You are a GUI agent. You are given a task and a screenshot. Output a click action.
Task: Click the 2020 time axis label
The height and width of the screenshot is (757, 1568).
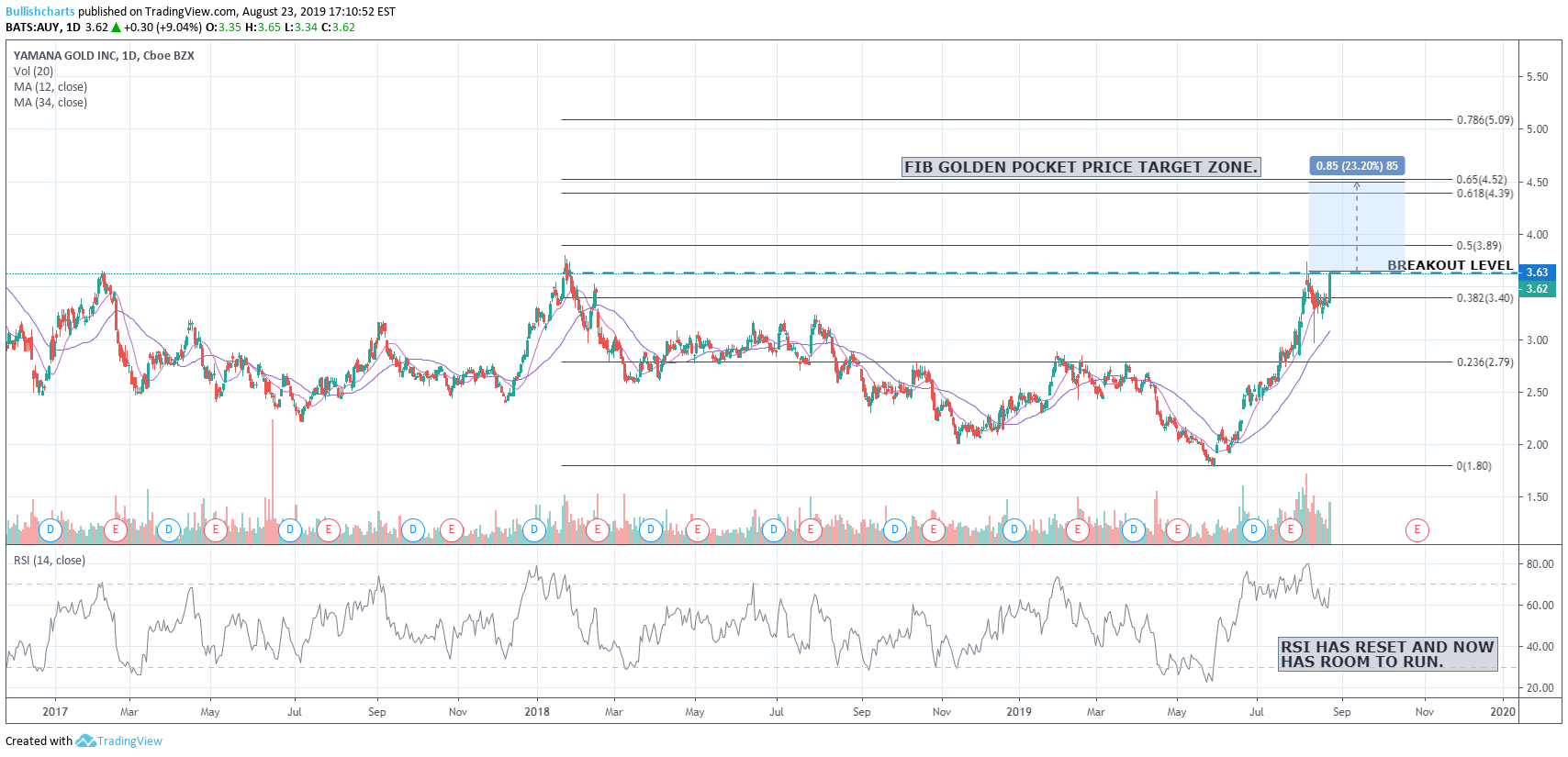coord(1503,712)
